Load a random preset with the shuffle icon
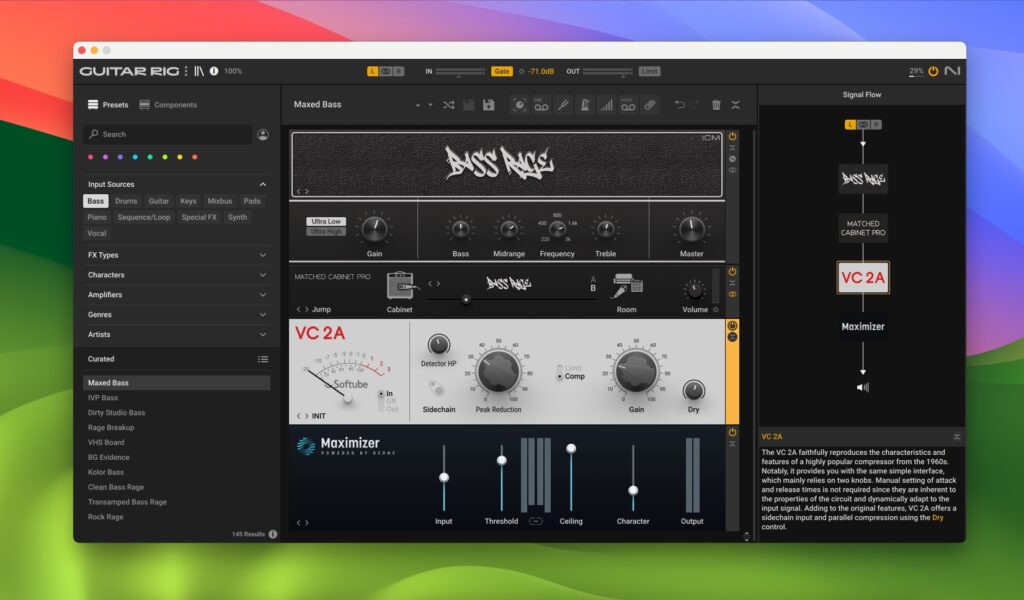Viewport: 1024px width, 600px height. [x=450, y=104]
